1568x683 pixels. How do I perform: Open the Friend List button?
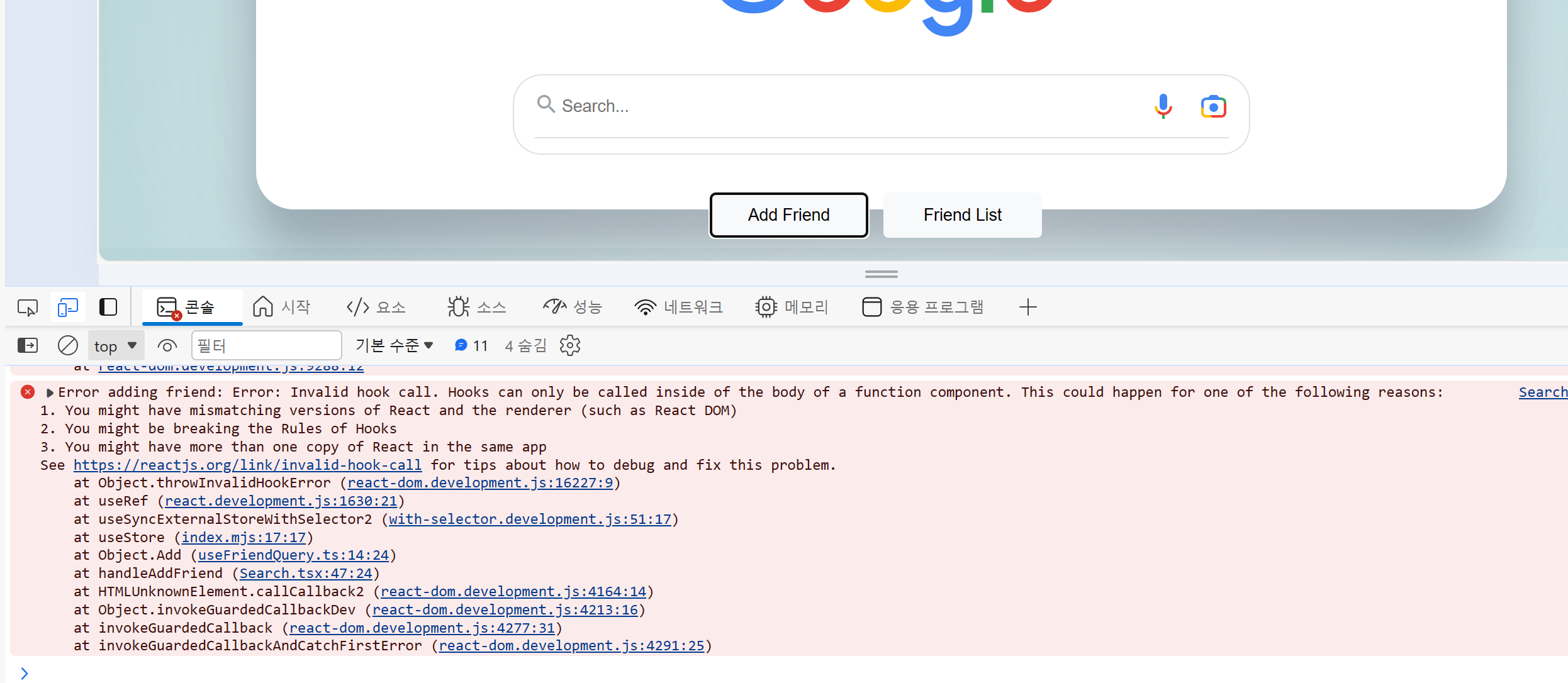pos(962,215)
